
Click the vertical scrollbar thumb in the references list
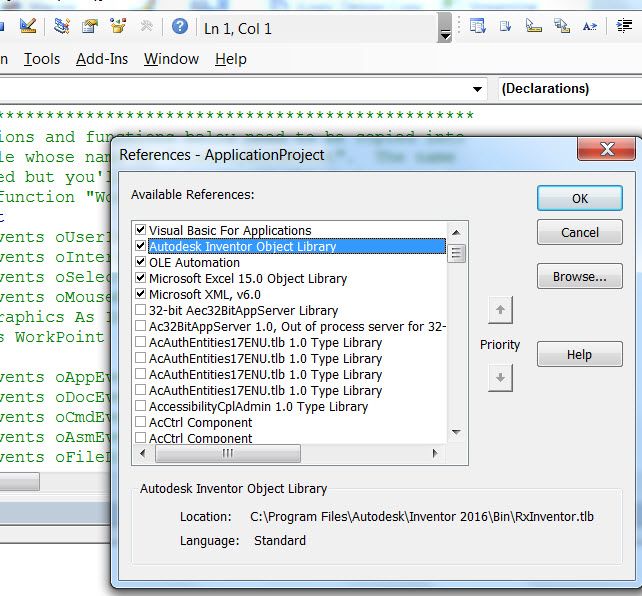456,253
